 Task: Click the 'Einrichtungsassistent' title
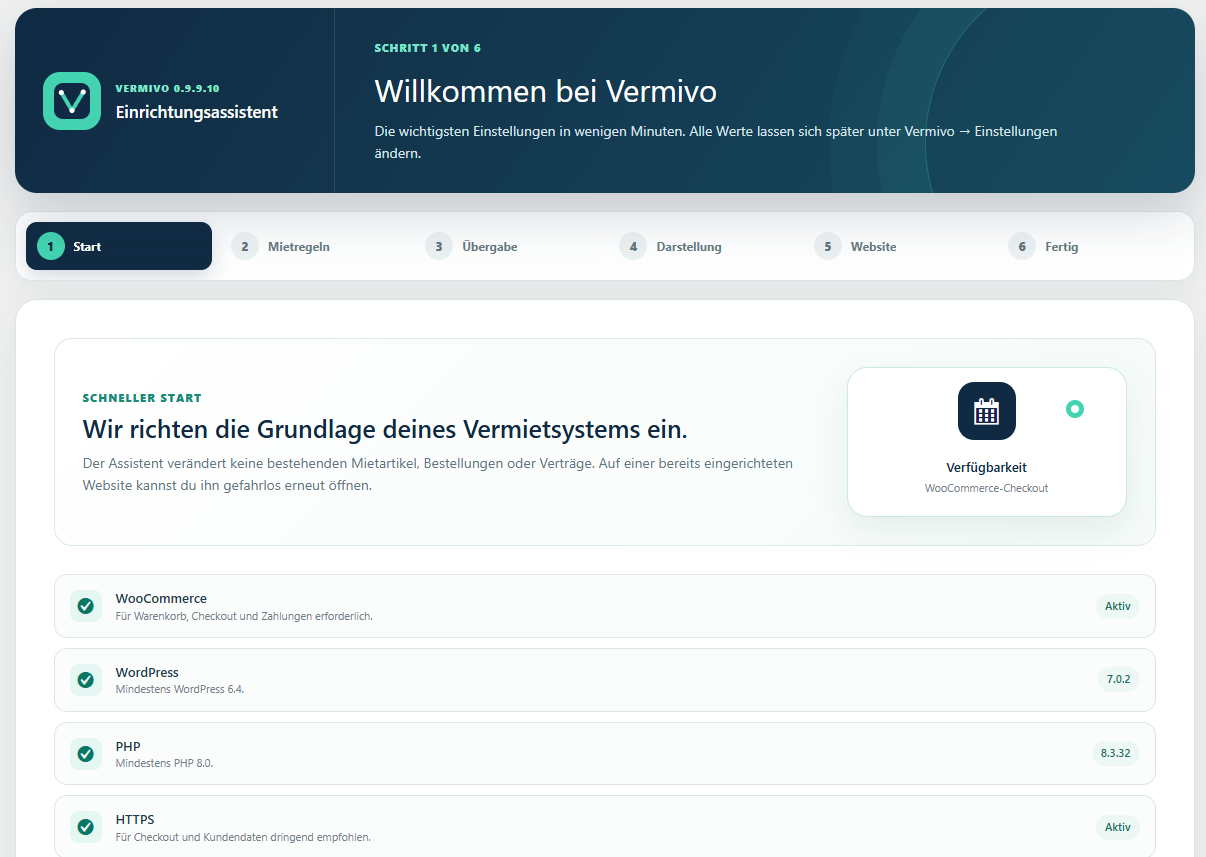197,112
